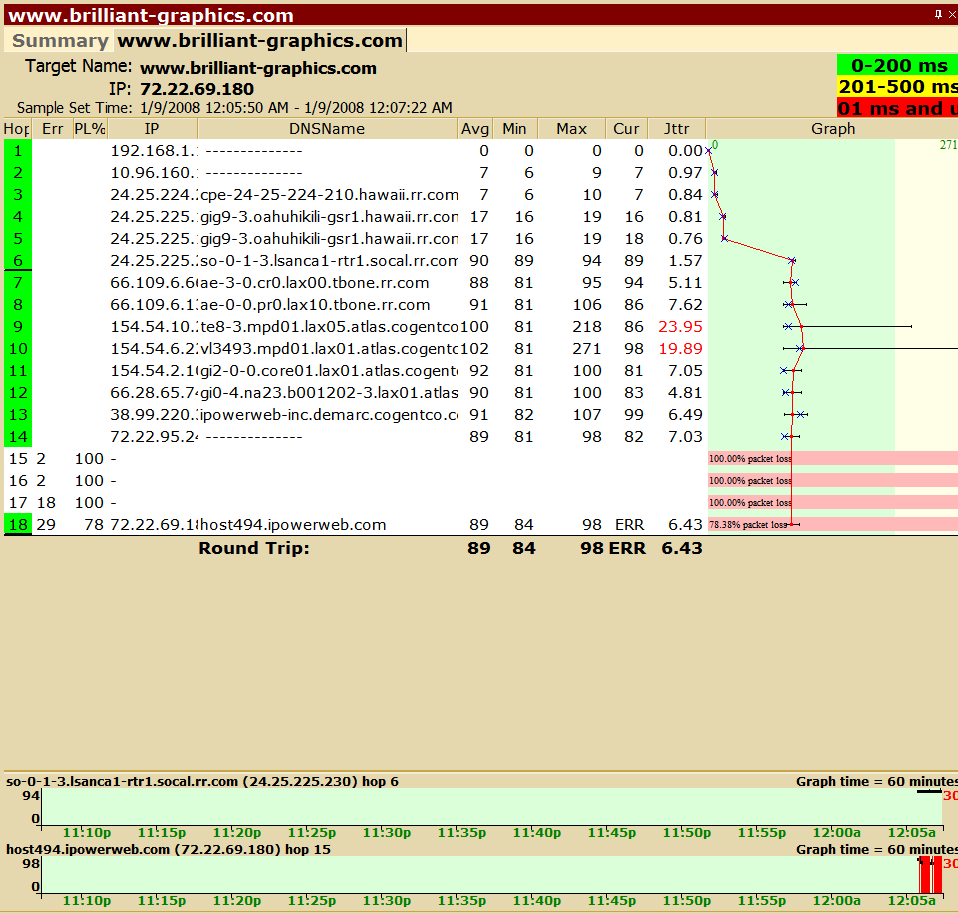Switch to the Summary tab
Screen dimensions: 958x914
point(60,41)
